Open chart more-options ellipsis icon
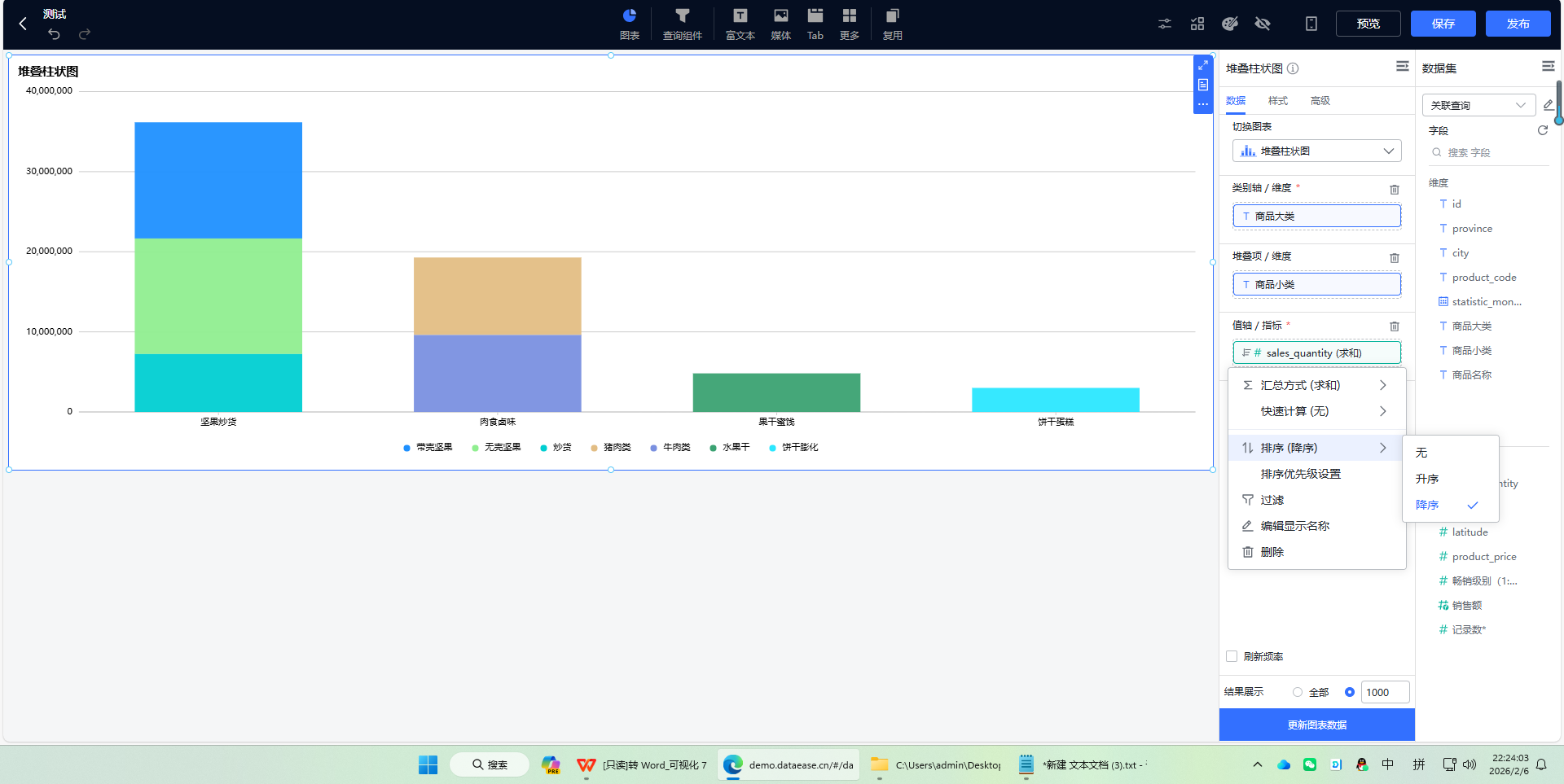This screenshot has width=1564, height=784. 1203,104
